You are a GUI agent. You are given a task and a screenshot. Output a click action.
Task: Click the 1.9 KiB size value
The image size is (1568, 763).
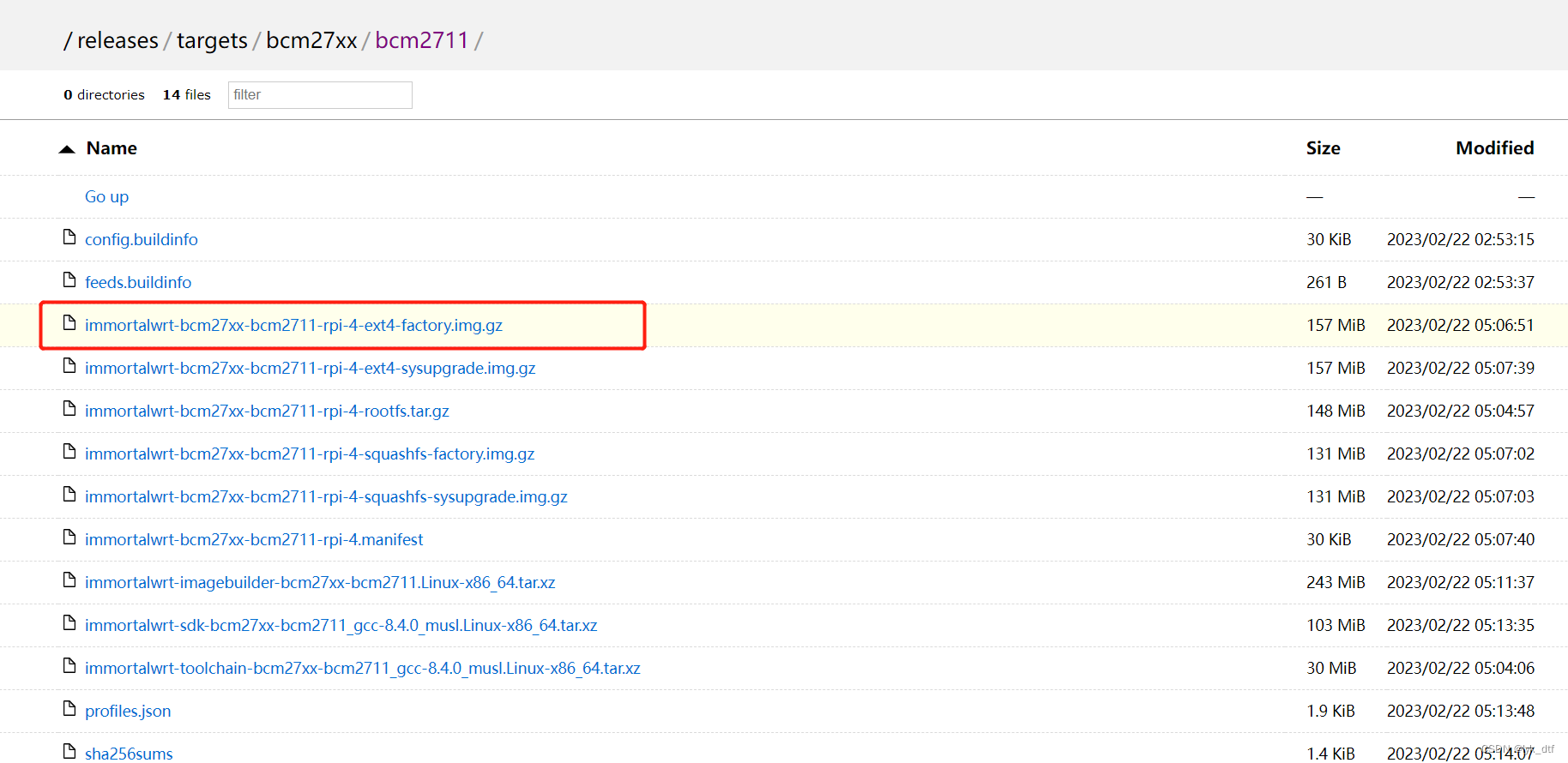coord(1330,711)
